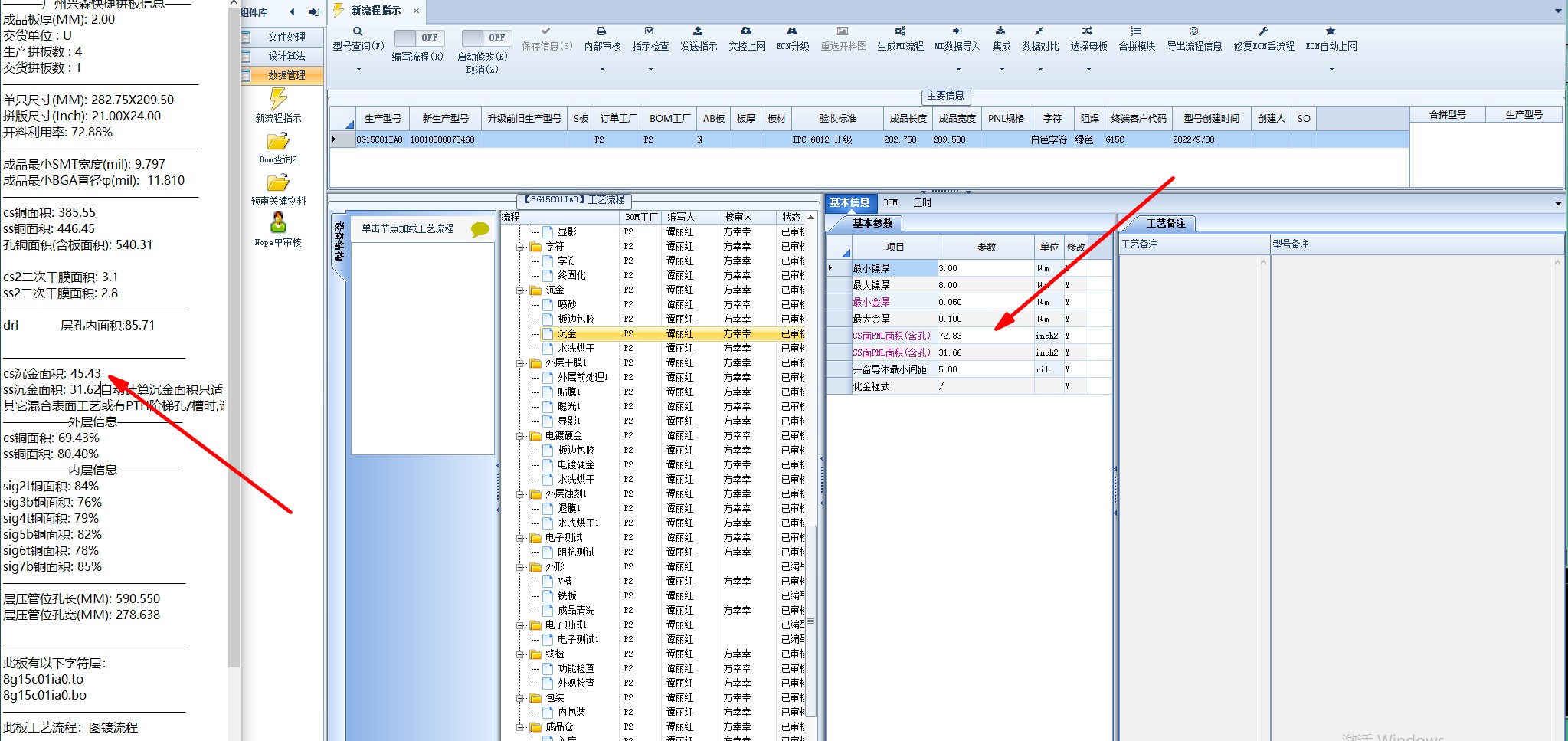Open dropdown arrow under 内部审核
This screenshot has height=741, width=1568.
[602, 70]
